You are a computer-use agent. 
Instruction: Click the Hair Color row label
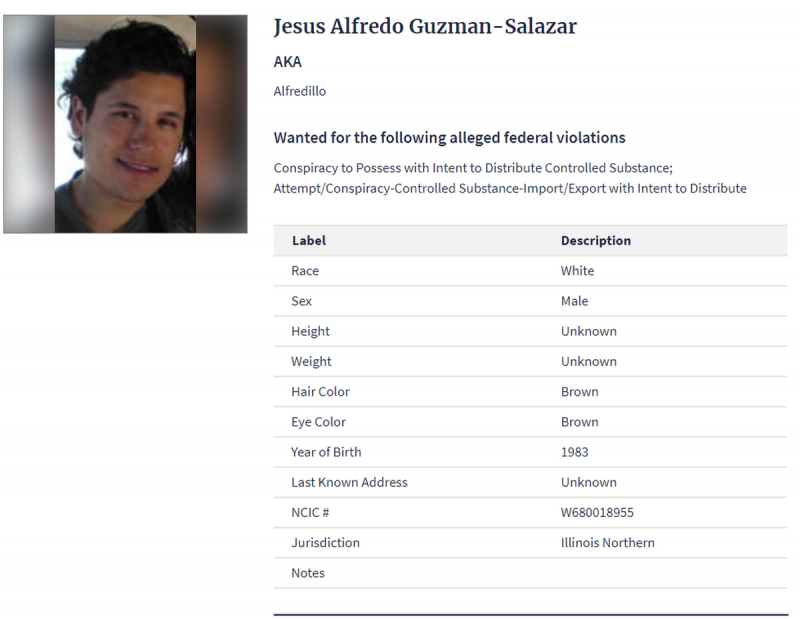coord(320,392)
